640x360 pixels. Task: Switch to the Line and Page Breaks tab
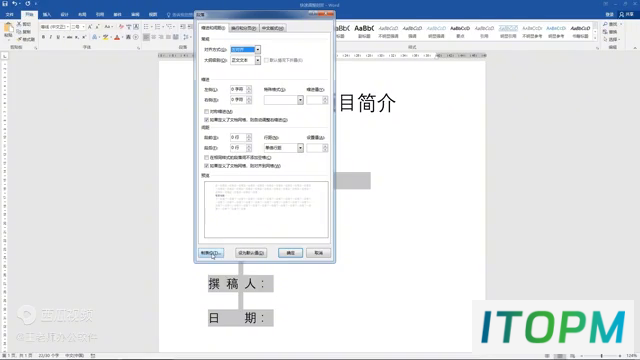244,28
